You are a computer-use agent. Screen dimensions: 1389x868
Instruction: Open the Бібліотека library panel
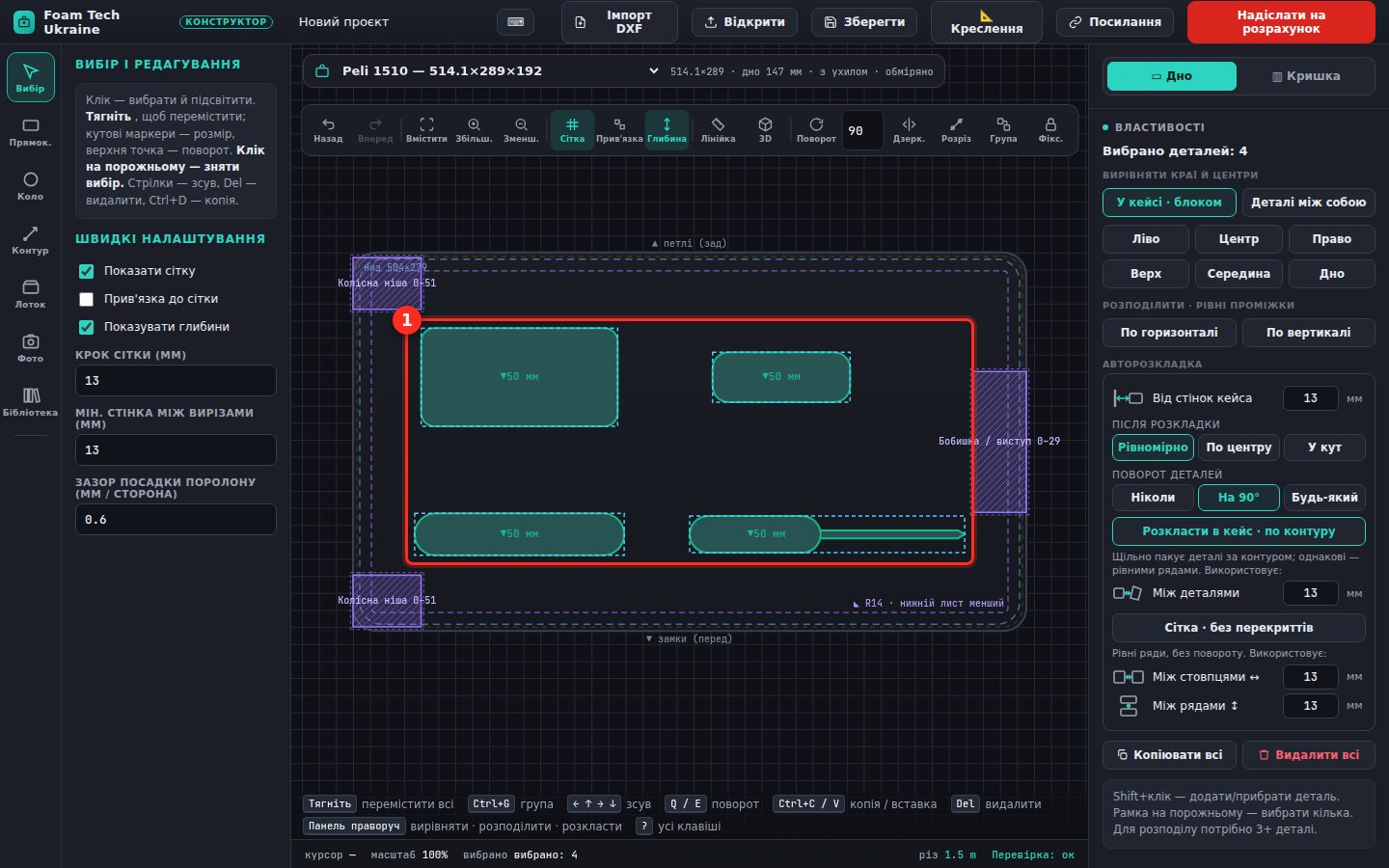[x=30, y=402]
